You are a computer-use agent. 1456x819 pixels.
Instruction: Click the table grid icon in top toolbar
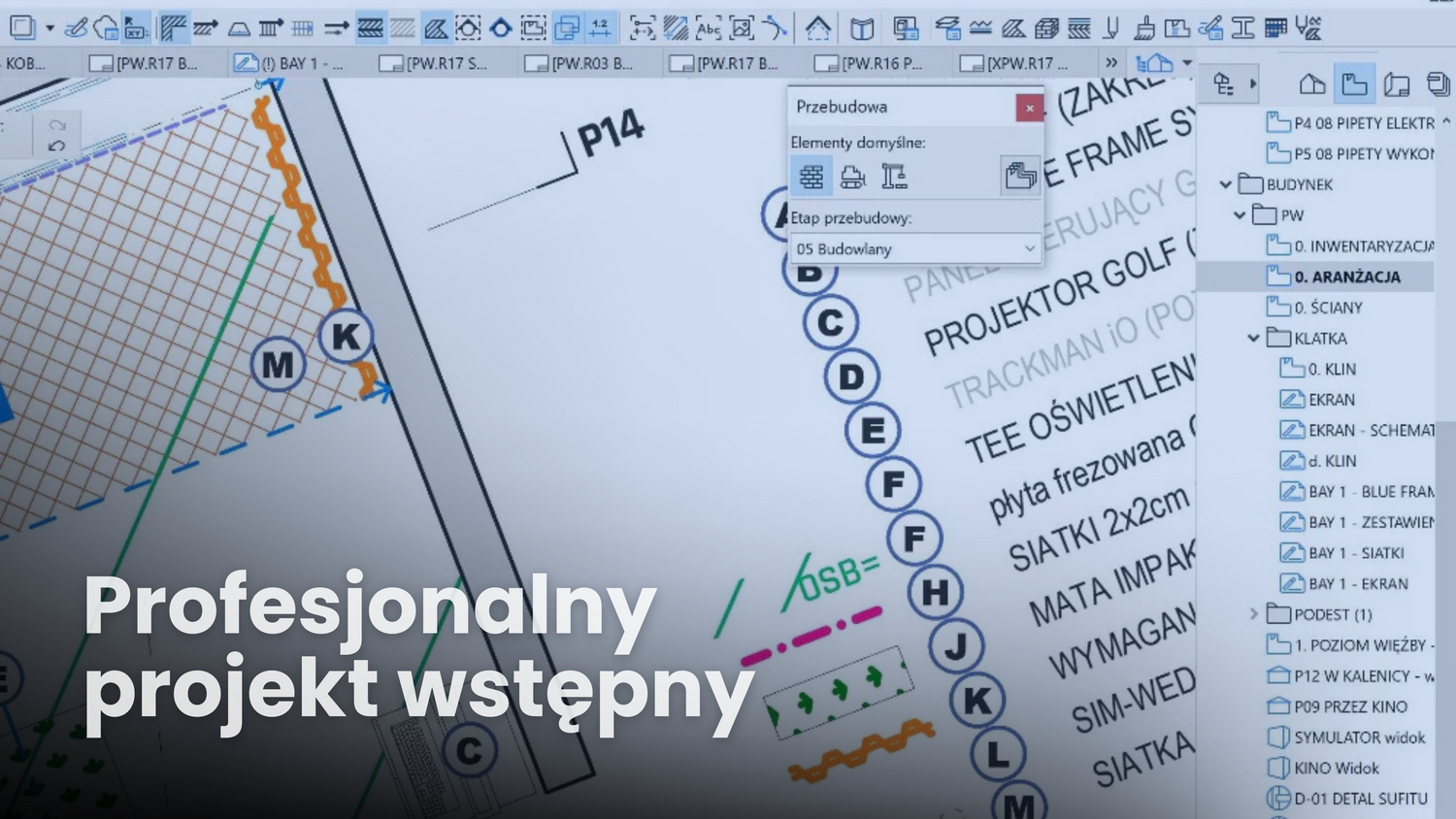coord(1275,28)
